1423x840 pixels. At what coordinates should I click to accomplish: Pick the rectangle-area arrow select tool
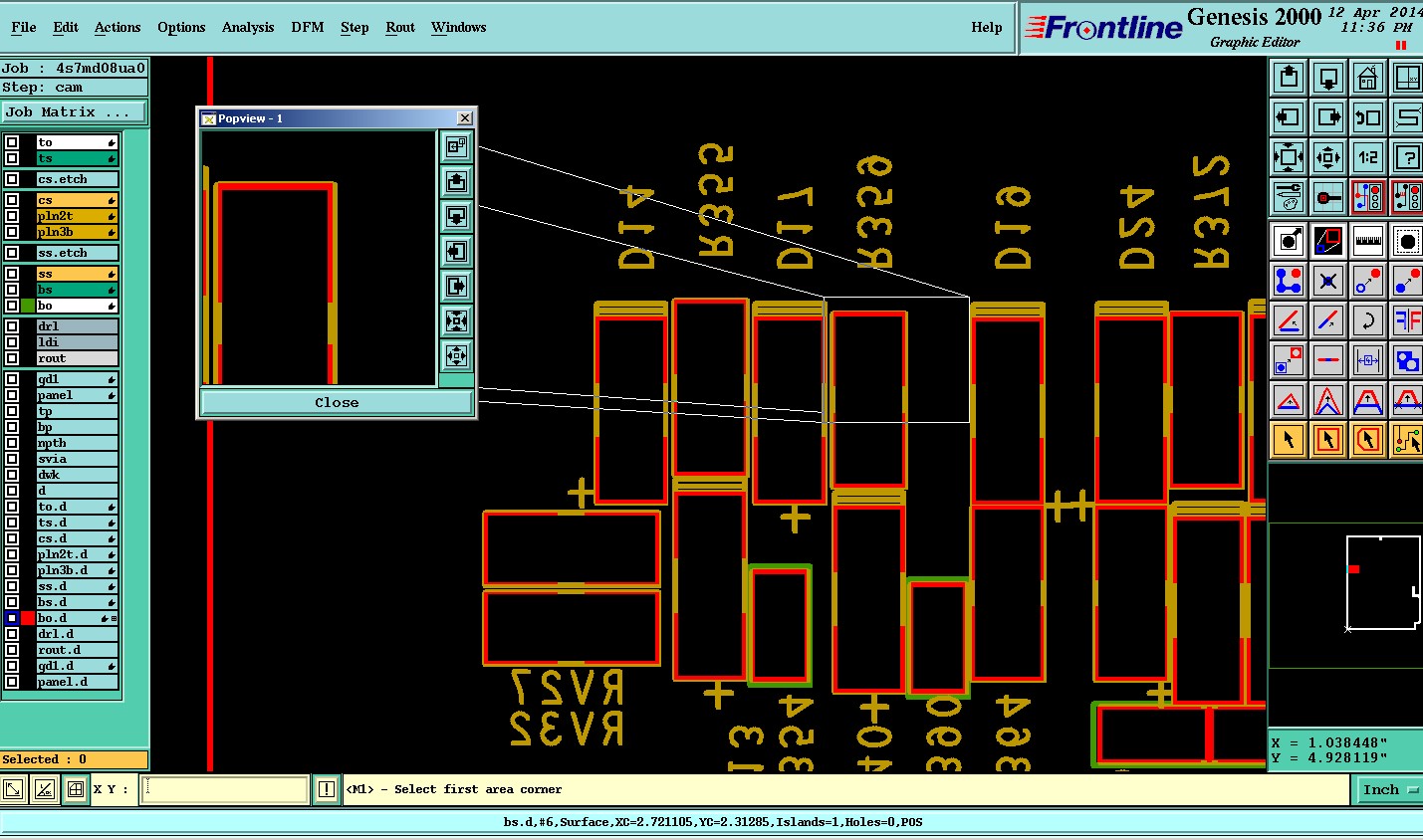[1327, 440]
